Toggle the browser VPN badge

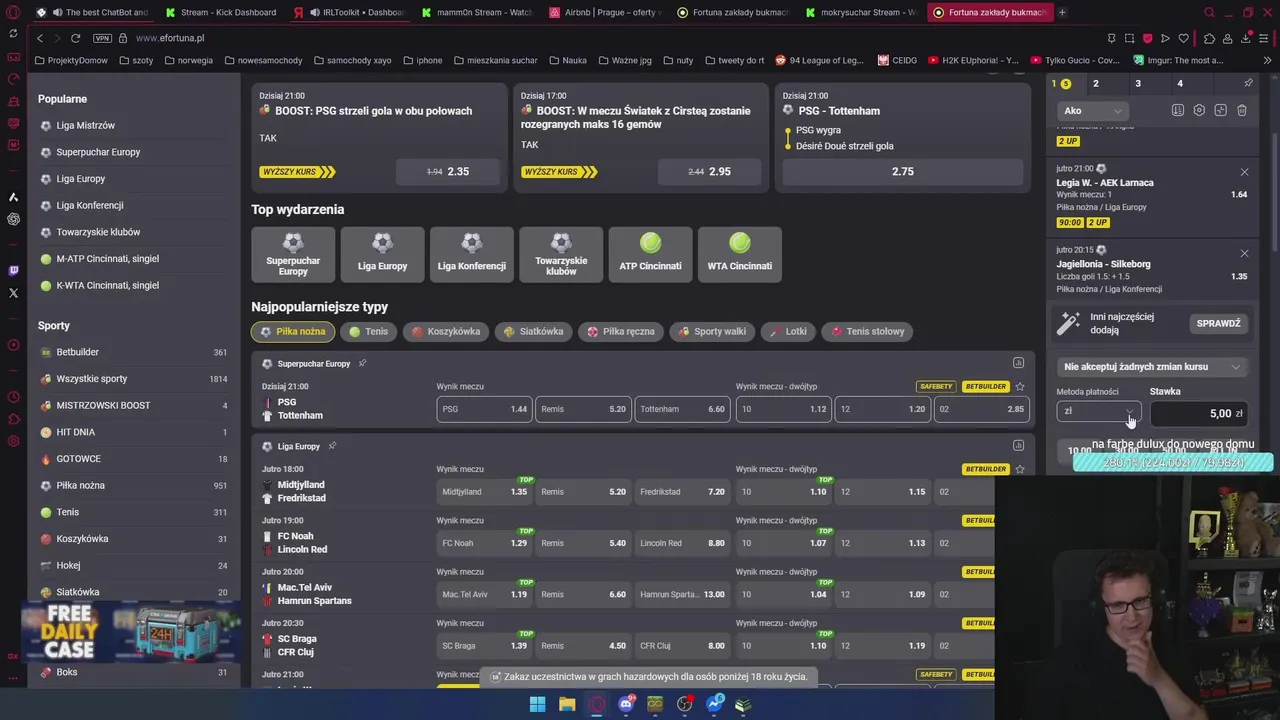coord(102,38)
